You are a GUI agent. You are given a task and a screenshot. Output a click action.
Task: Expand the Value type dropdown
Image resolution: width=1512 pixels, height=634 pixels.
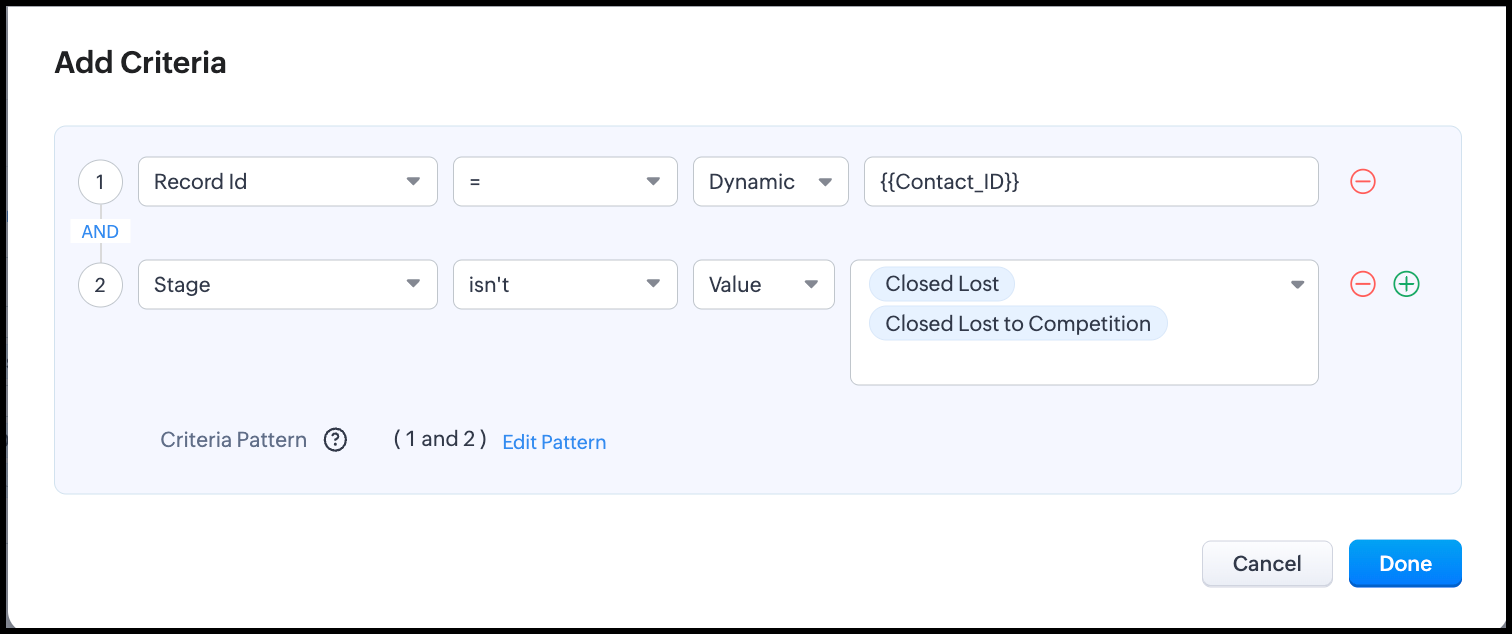pyautogui.click(x=763, y=285)
